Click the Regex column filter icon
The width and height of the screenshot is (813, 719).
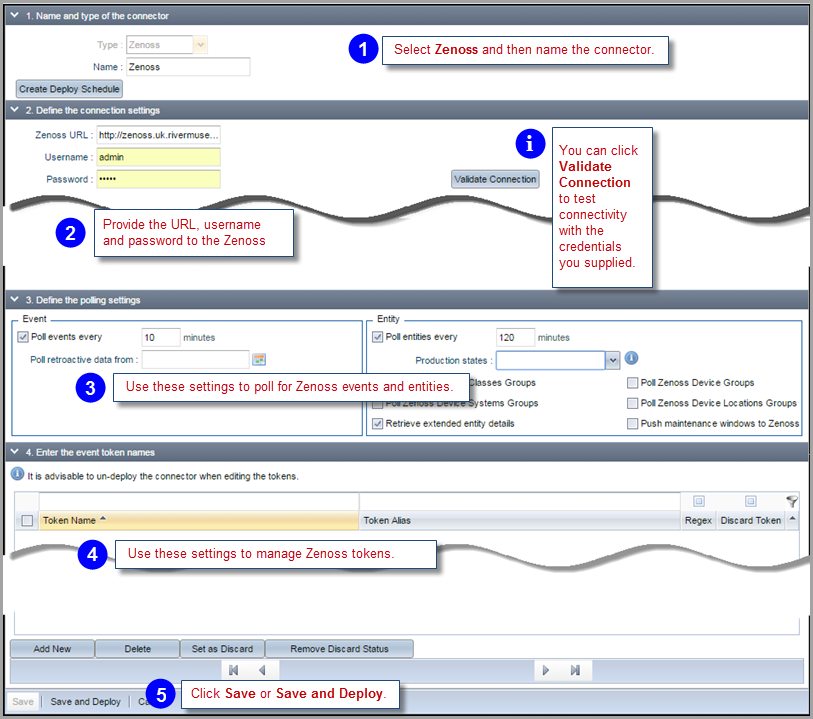tap(698, 501)
